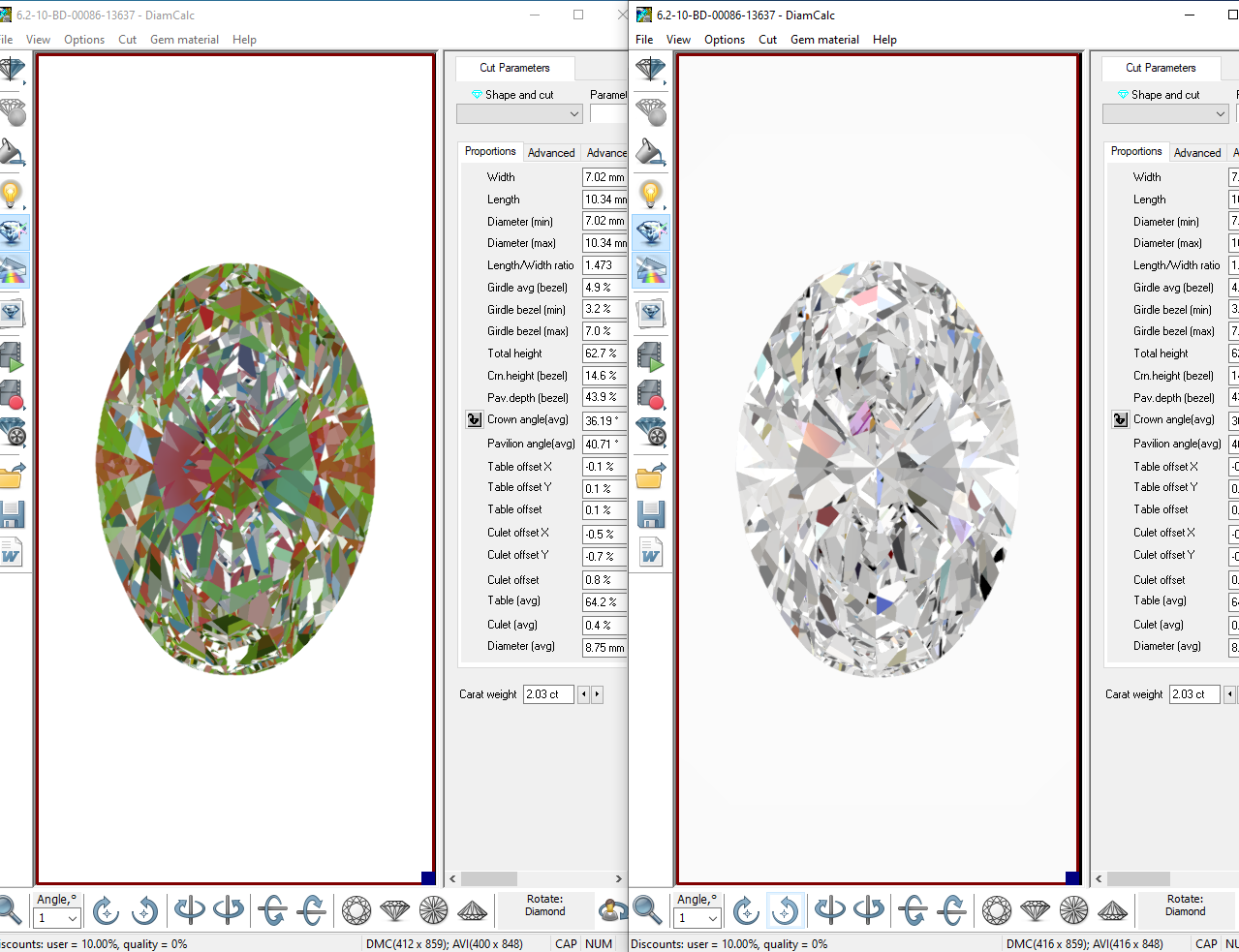Open View menu in left window
The width and height of the screenshot is (1239, 952).
(x=38, y=40)
